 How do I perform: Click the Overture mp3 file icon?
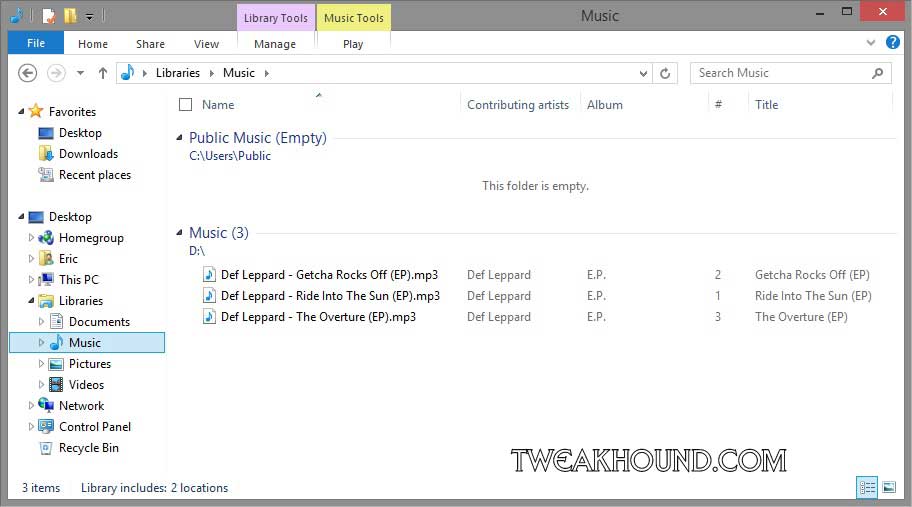[209, 316]
